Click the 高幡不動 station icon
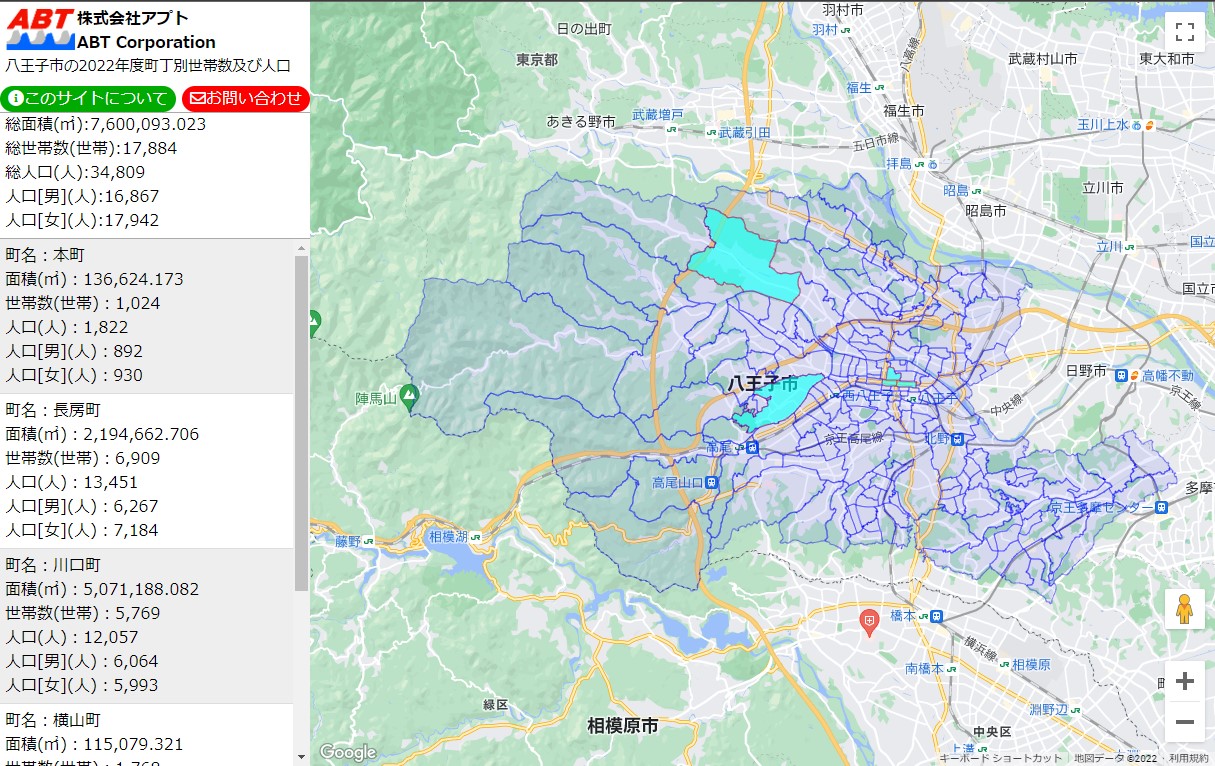The width and height of the screenshot is (1215, 766). point(1122,376)
